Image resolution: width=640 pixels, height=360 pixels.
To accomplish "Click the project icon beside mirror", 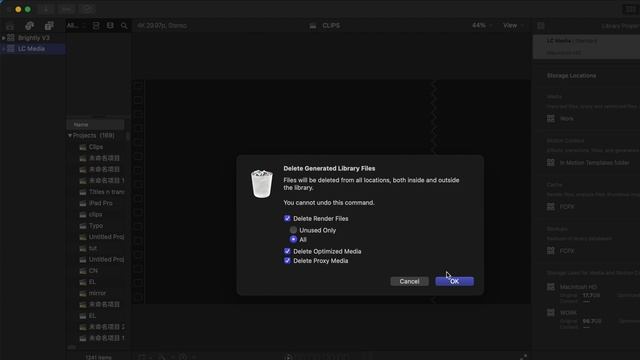I will pos(83,293).
